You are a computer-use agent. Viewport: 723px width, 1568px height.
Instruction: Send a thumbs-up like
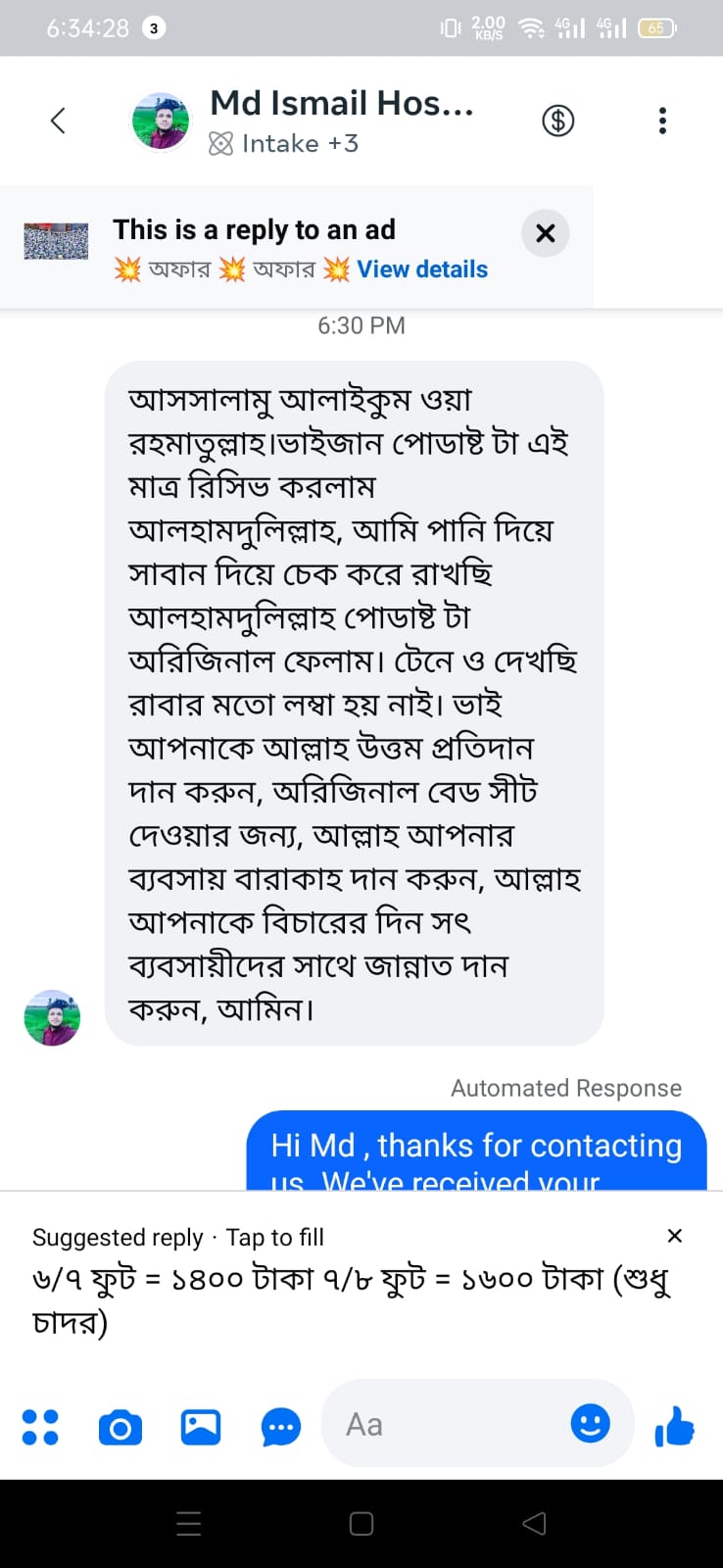click(675, 1426)
